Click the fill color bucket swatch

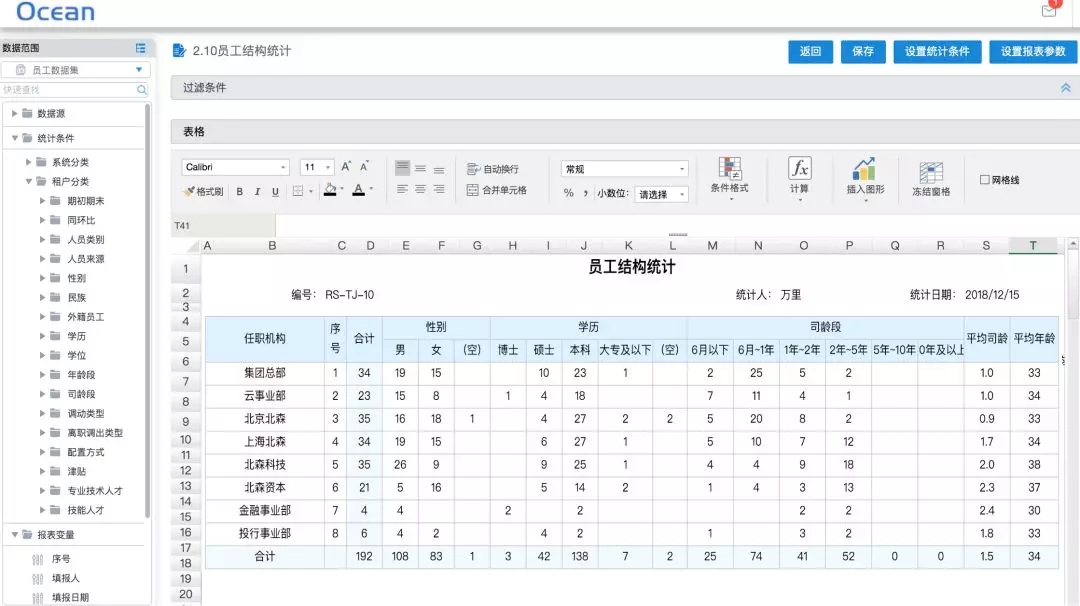[330, 190]
